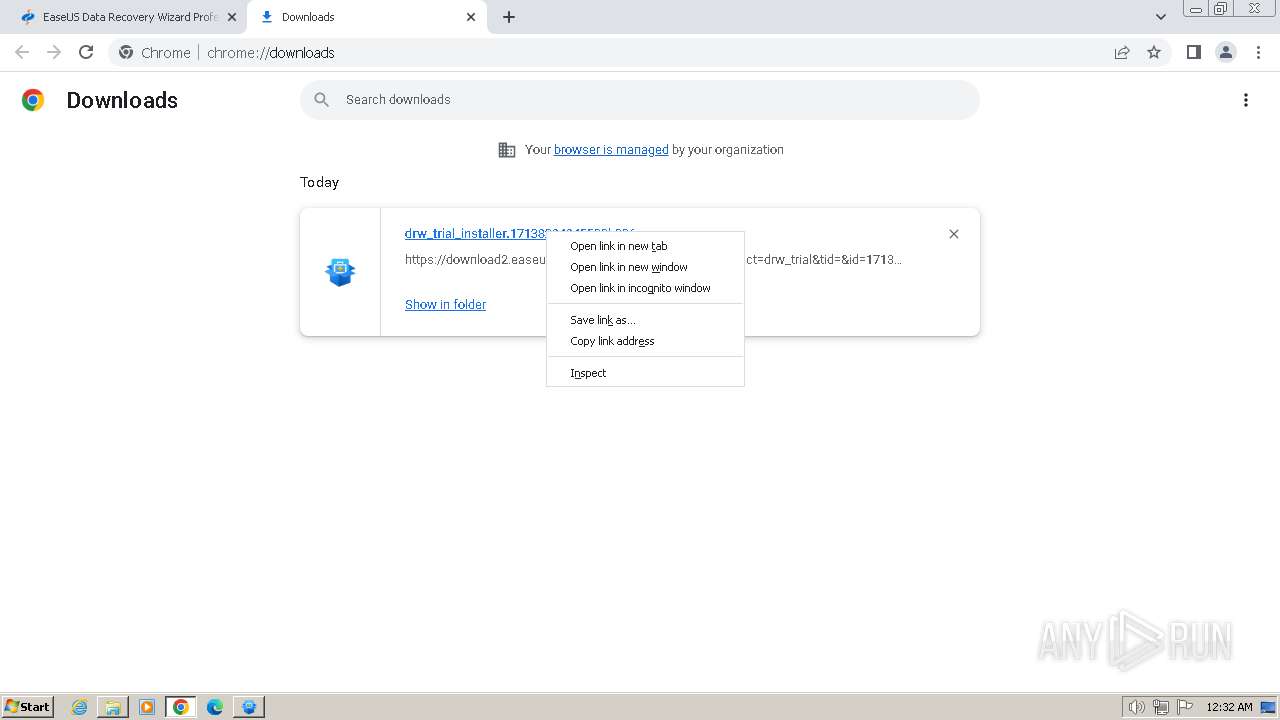Open a new tab with the plus button
1280x720 pixels.
click(509, 17)
